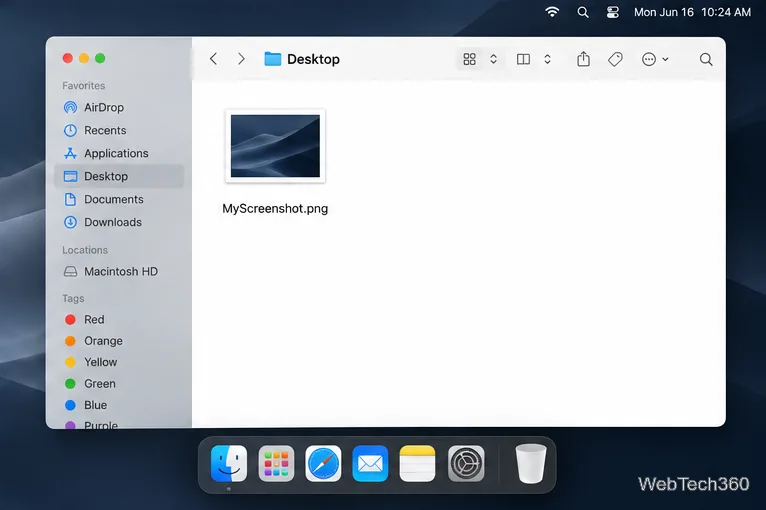Open view options next to grid icon
Viewport: 766px width, 510px height.
click(x=493, y=59)
